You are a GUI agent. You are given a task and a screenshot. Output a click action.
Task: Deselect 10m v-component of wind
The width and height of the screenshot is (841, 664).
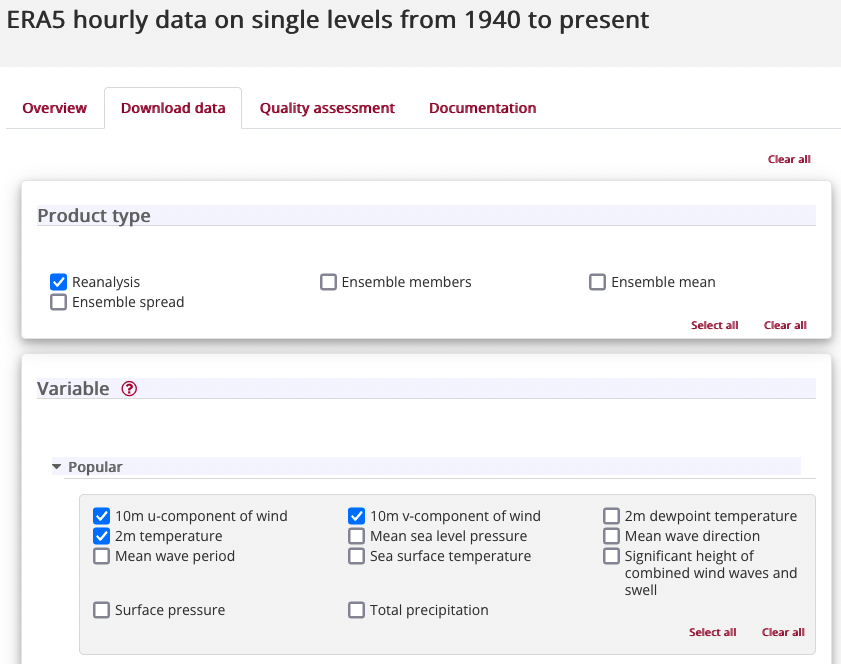(356, 516)
